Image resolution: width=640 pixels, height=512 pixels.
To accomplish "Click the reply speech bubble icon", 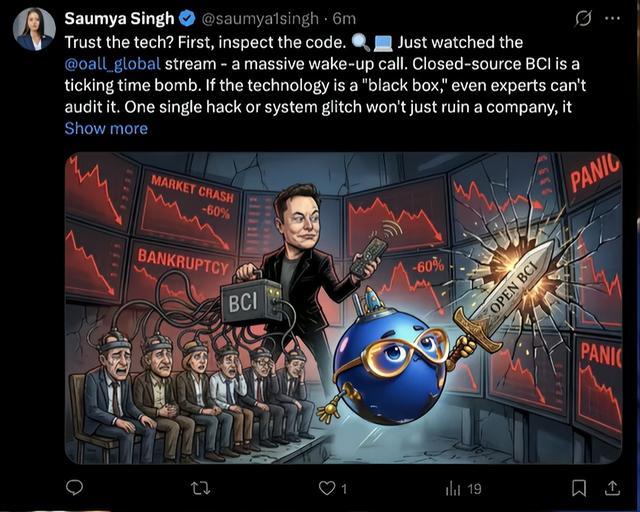I will 74,488.
